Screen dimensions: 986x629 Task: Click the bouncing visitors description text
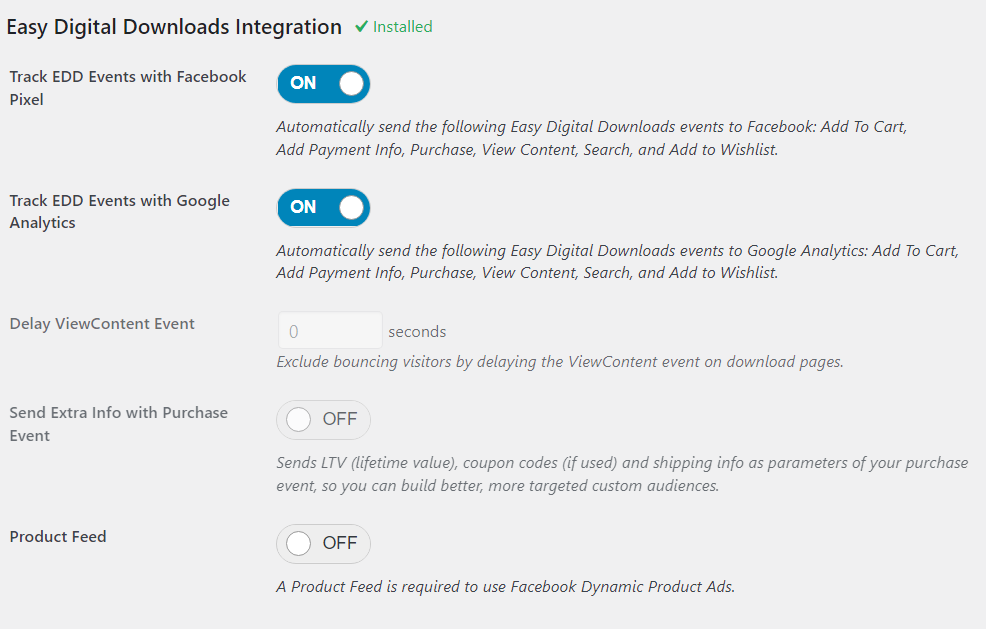pyautogui.click(x=559, y=362)
